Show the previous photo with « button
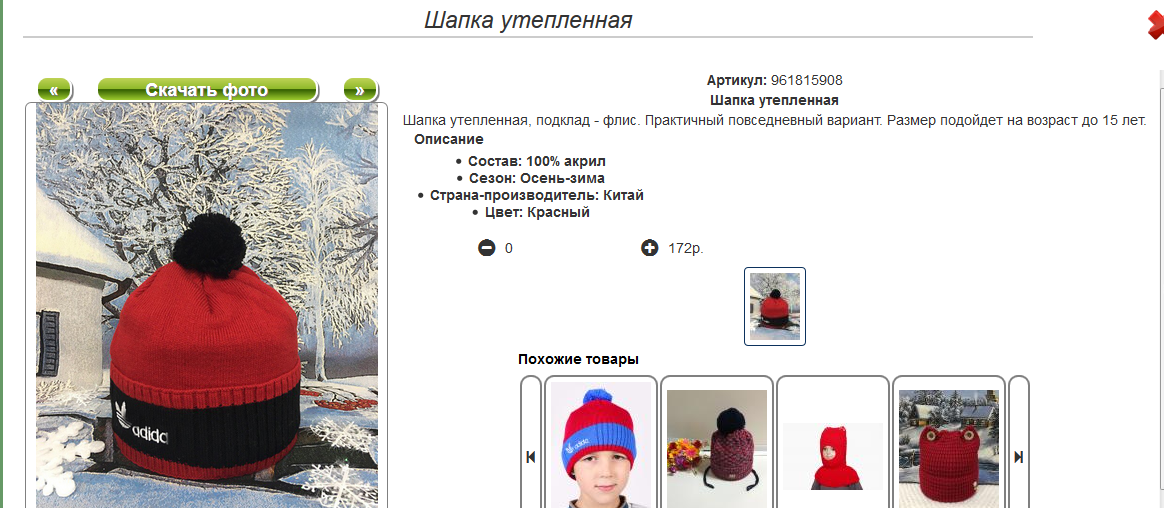Viewport: 1164px width, 508px height. (54, 90)
